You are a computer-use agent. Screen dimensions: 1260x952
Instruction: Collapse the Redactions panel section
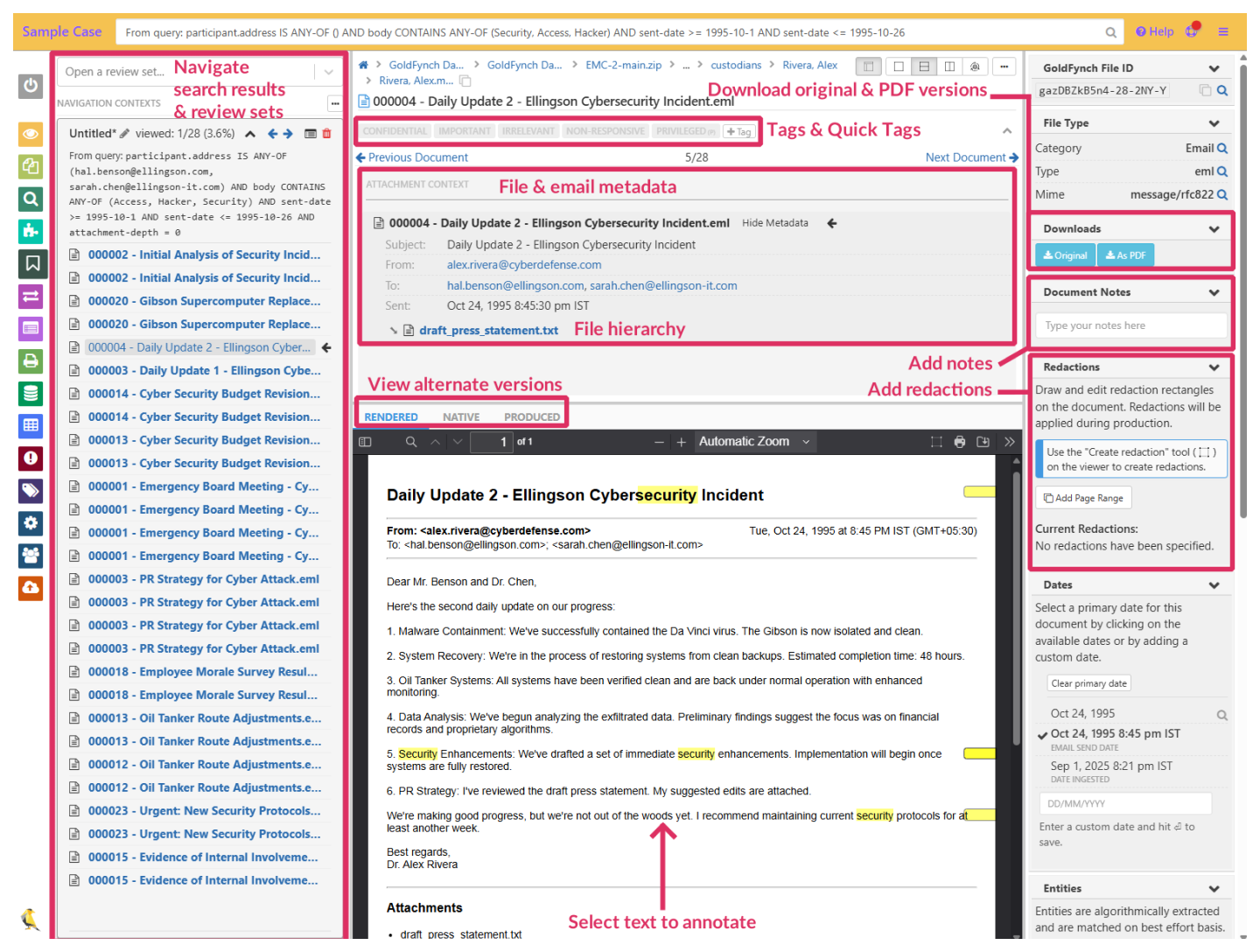pyautogui.click(x=1214, y=367)
